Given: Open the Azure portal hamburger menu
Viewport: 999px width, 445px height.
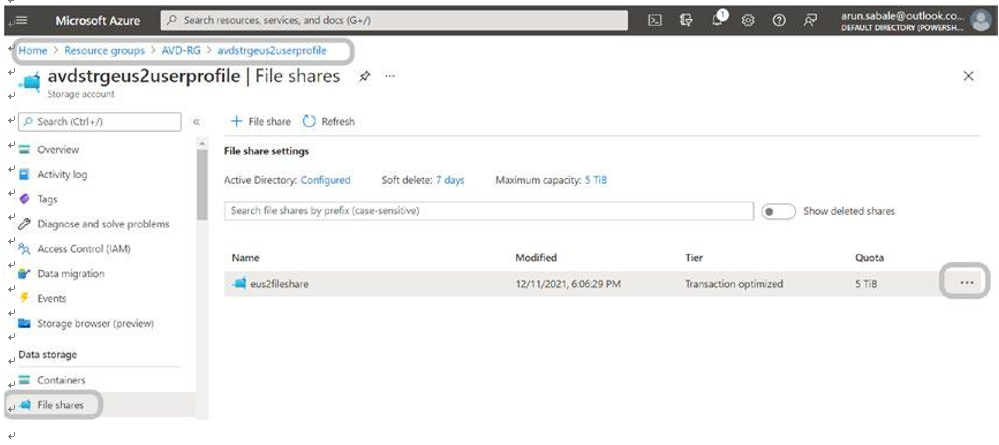Looking at the screenshot, I should [20, 20].
